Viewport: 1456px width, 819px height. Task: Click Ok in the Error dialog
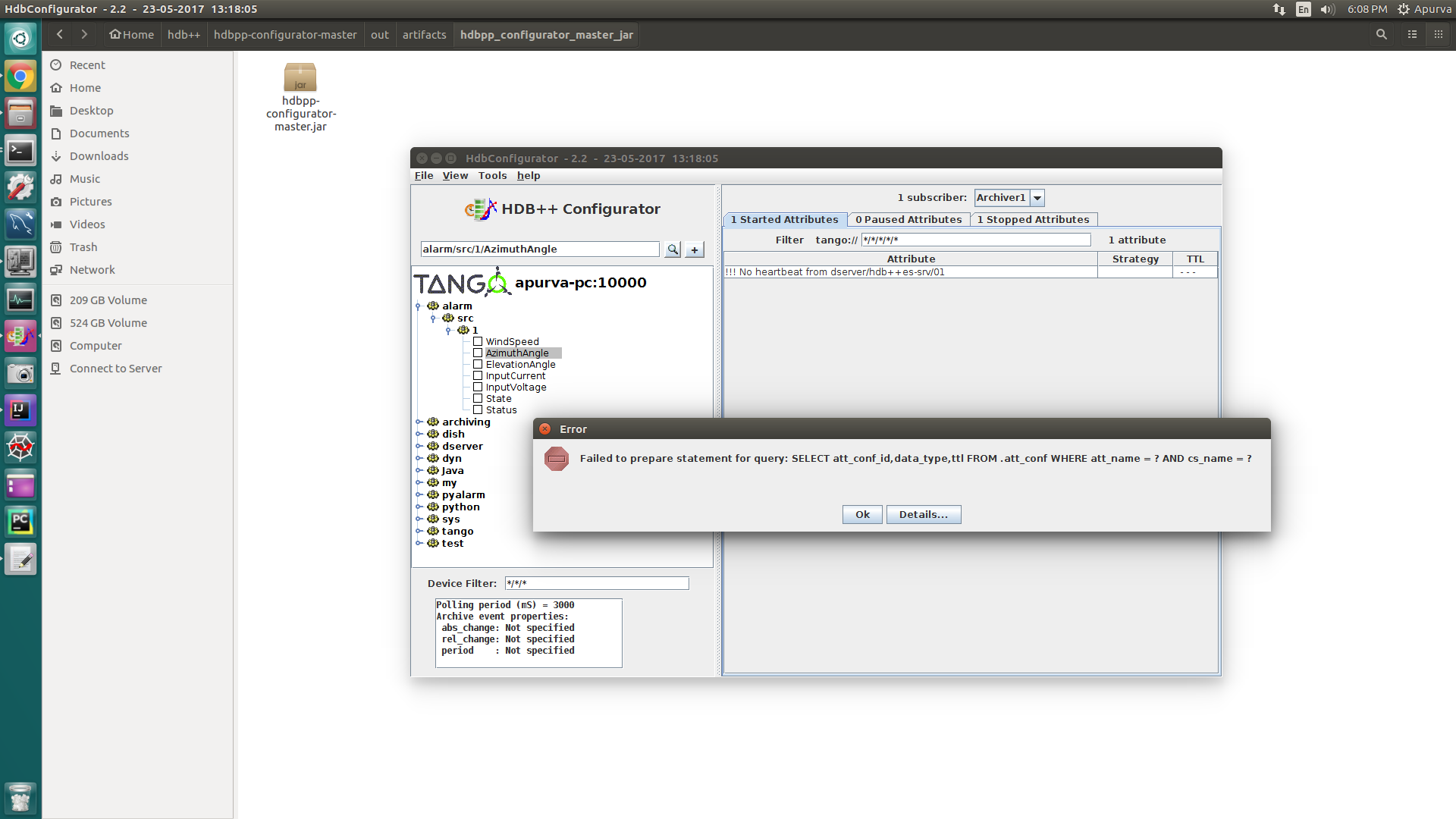pos(862,514)
